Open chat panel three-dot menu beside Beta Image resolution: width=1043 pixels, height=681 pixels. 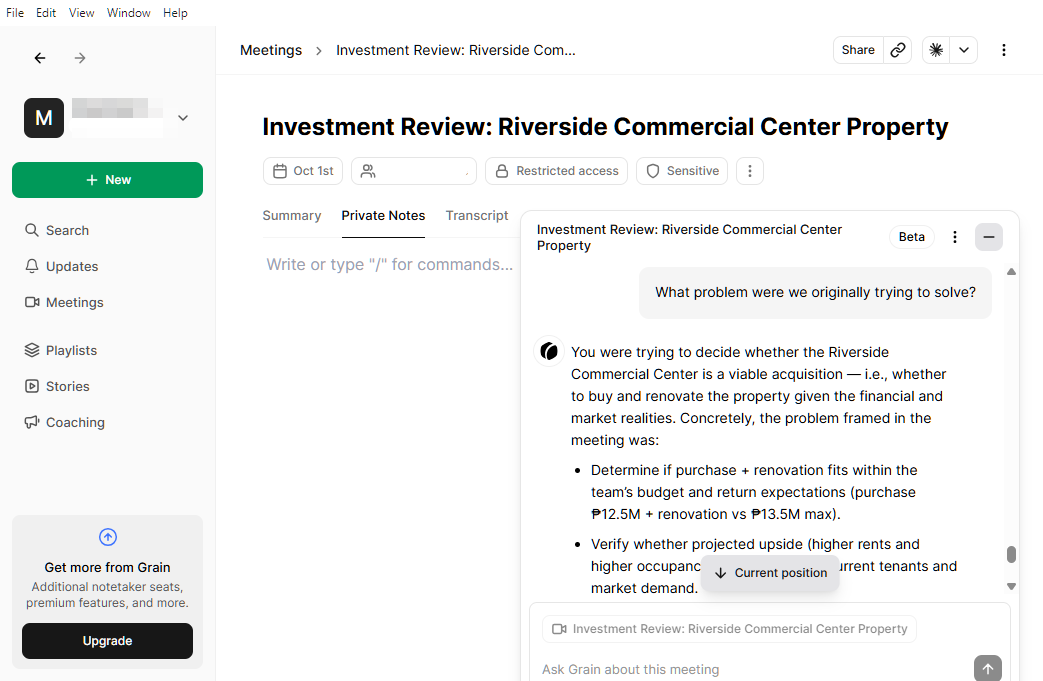[955, 237]
